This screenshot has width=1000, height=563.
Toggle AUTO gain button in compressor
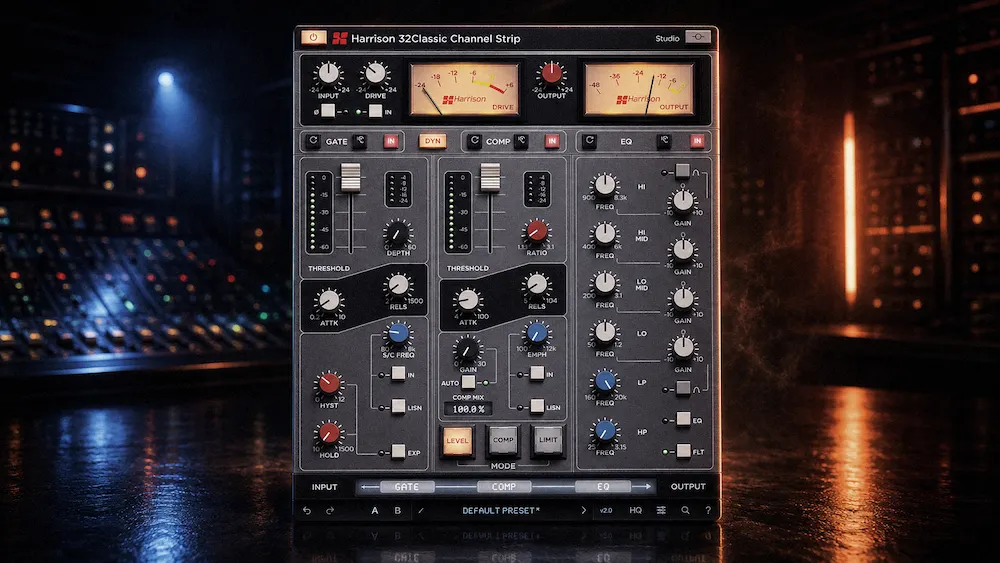pos(468,382)
